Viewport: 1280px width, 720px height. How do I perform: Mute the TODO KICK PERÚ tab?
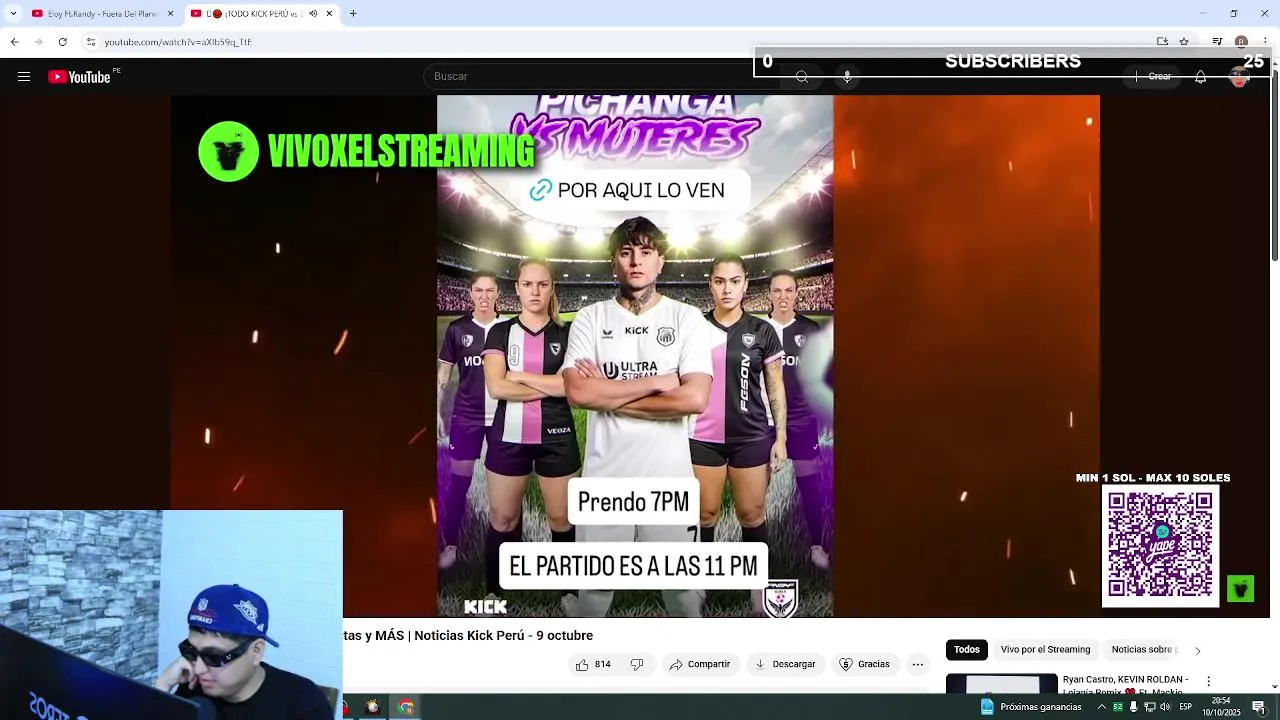tap(313, 14)
